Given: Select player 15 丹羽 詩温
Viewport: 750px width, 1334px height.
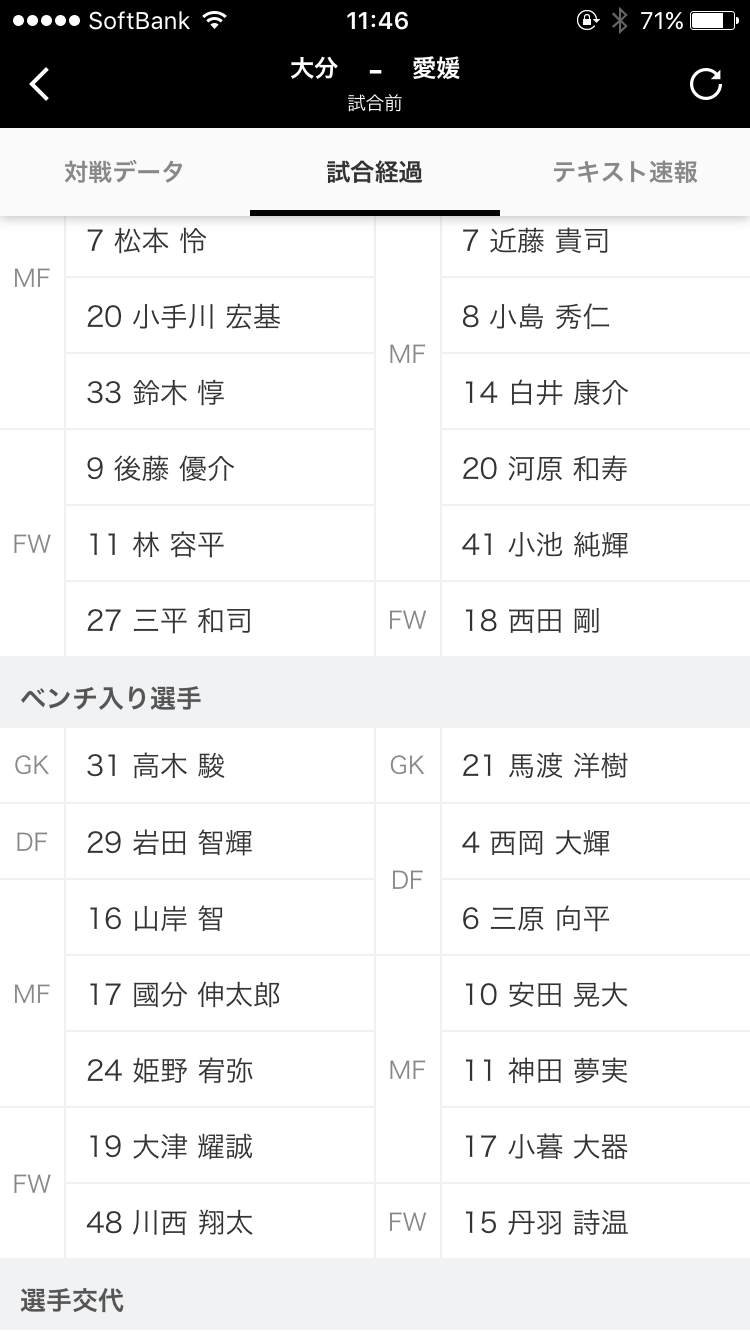Looking at the screenshot, I should (x=545, y=1222).
